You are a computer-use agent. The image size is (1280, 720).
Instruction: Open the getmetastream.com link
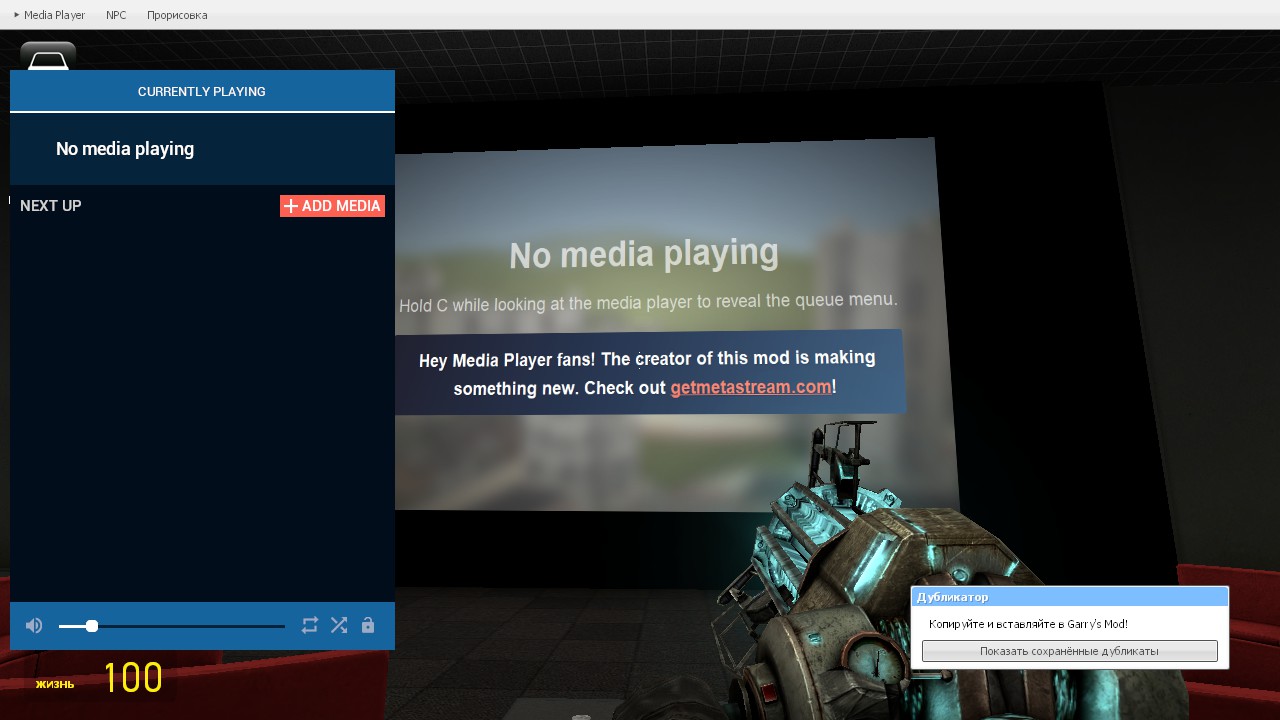[x=751, y=387]
